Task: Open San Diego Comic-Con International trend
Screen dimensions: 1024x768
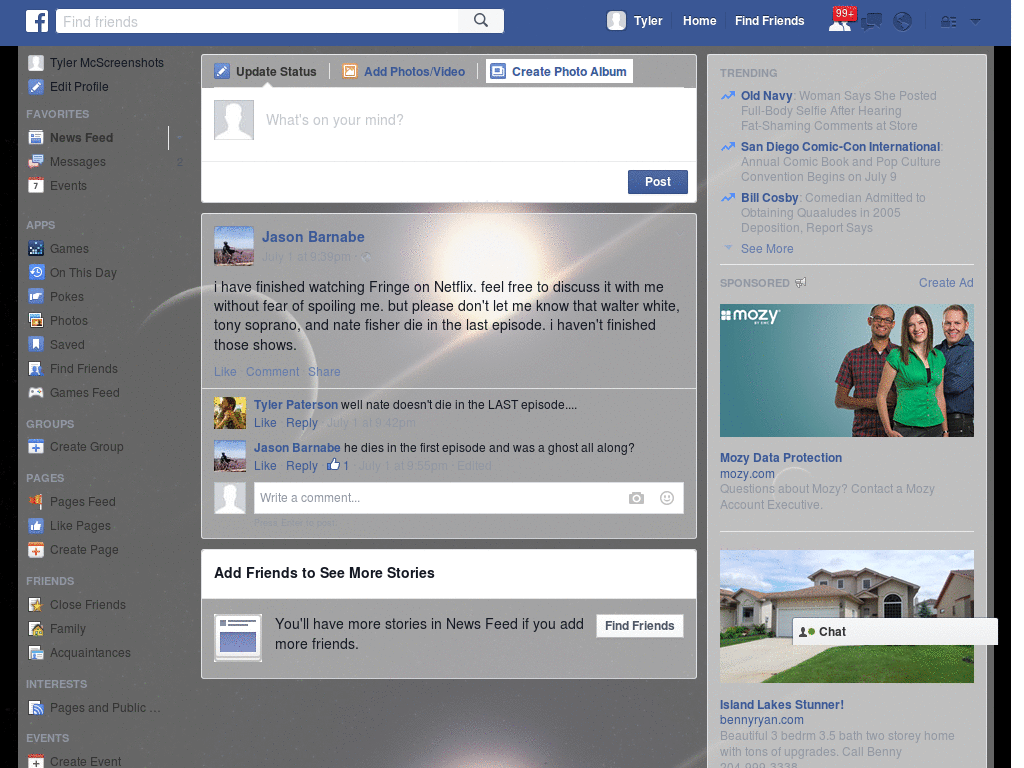Action: [840, 146]
